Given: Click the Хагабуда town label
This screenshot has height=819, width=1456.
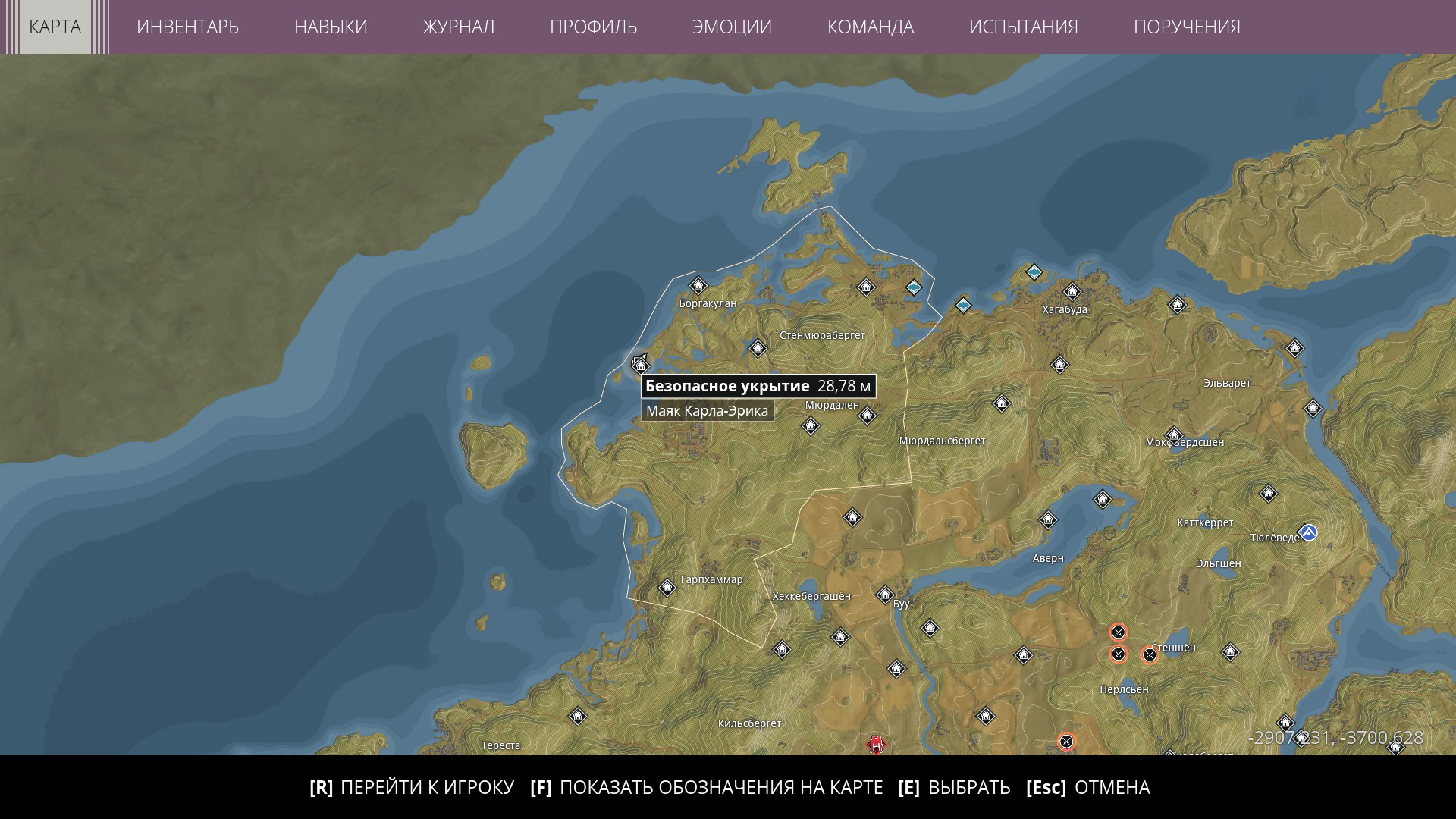Looking at the screenshot, I should (1065, 309).
